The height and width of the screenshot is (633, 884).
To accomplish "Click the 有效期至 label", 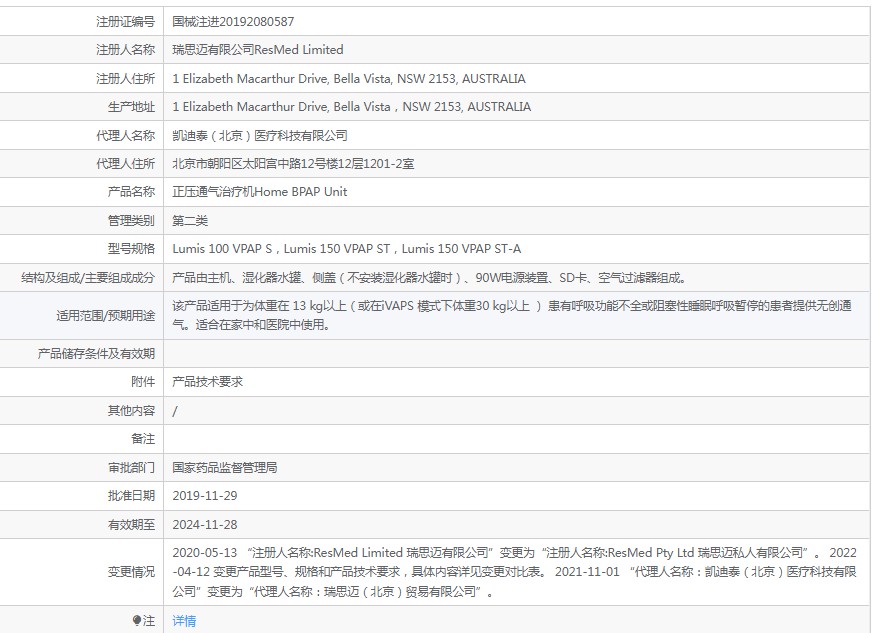I will 131,524.
